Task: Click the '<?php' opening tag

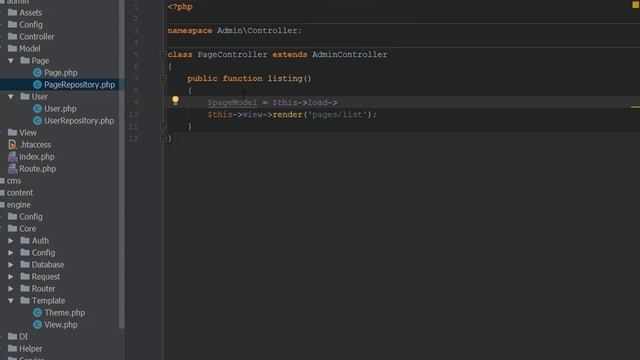Action: pyautogui.click(x=180, y=7)
